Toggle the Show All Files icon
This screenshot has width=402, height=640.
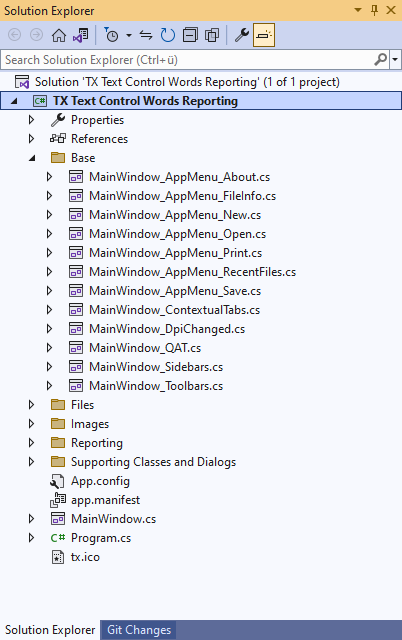coord(212,35)
